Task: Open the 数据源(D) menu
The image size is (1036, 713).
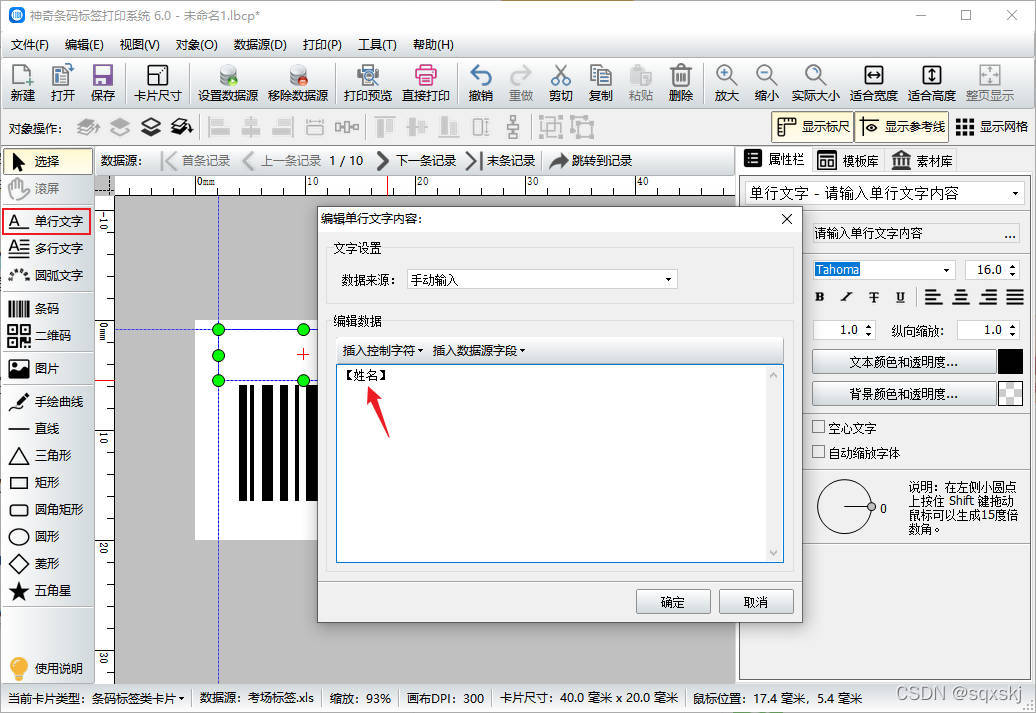Action: (260, 44)
